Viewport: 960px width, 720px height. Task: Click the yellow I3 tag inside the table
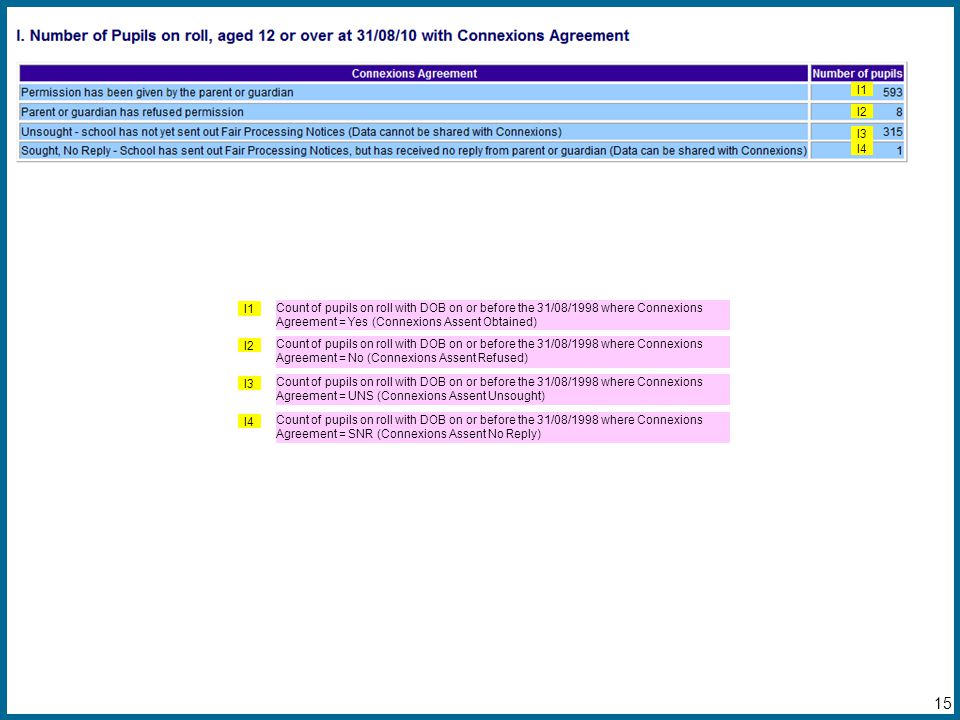(x=861, y=133)
